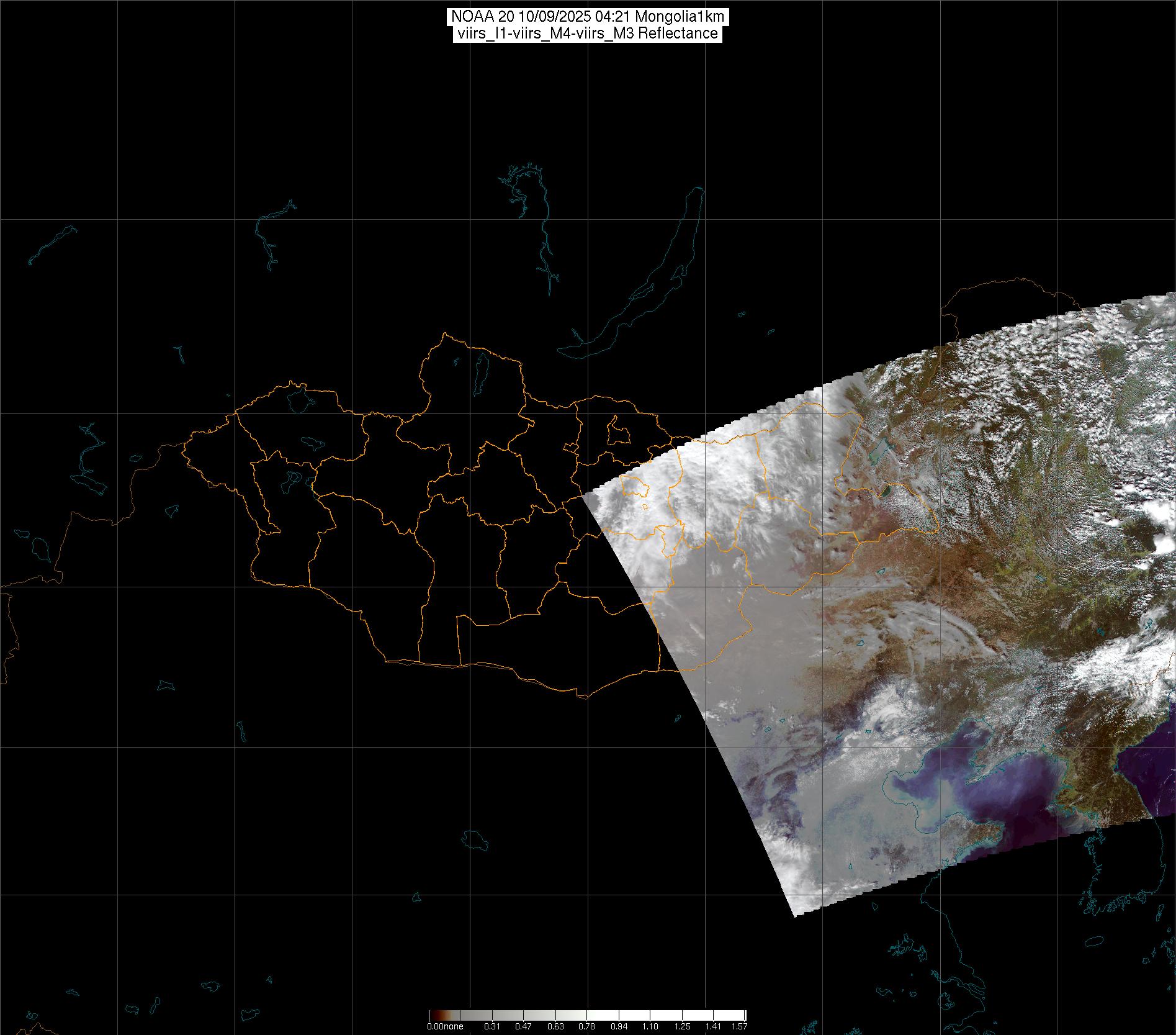Click the dark brown end of colorbar

[x=433, y=1015]
